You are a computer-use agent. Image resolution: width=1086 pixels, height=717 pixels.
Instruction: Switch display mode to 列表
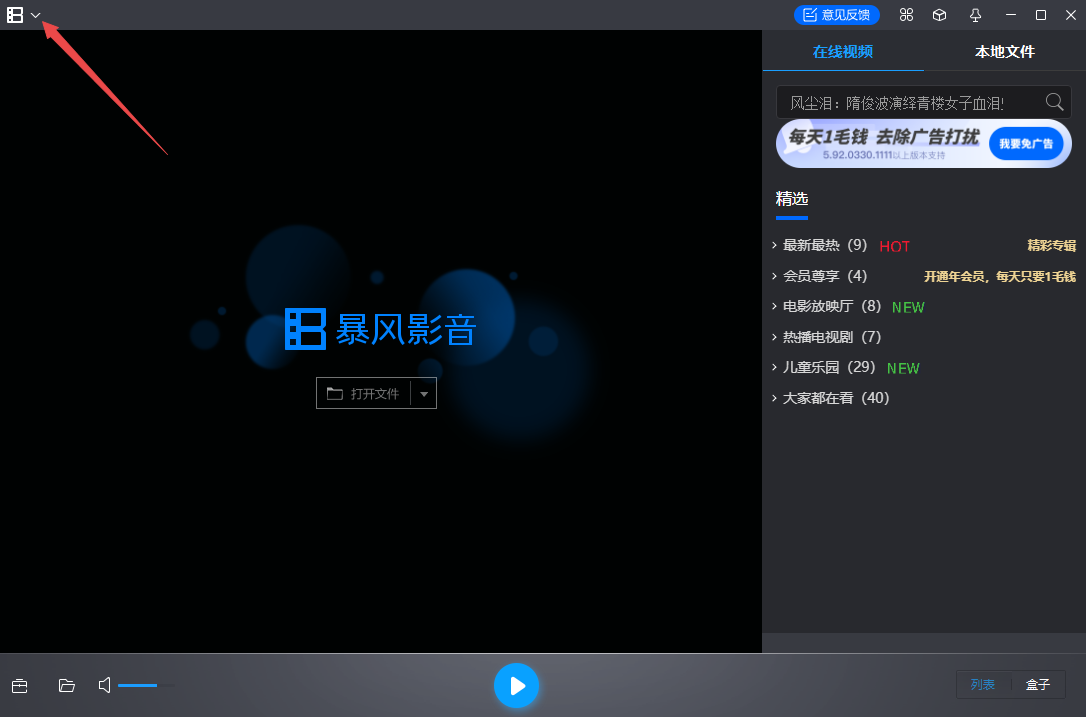(x=983, y=685)
